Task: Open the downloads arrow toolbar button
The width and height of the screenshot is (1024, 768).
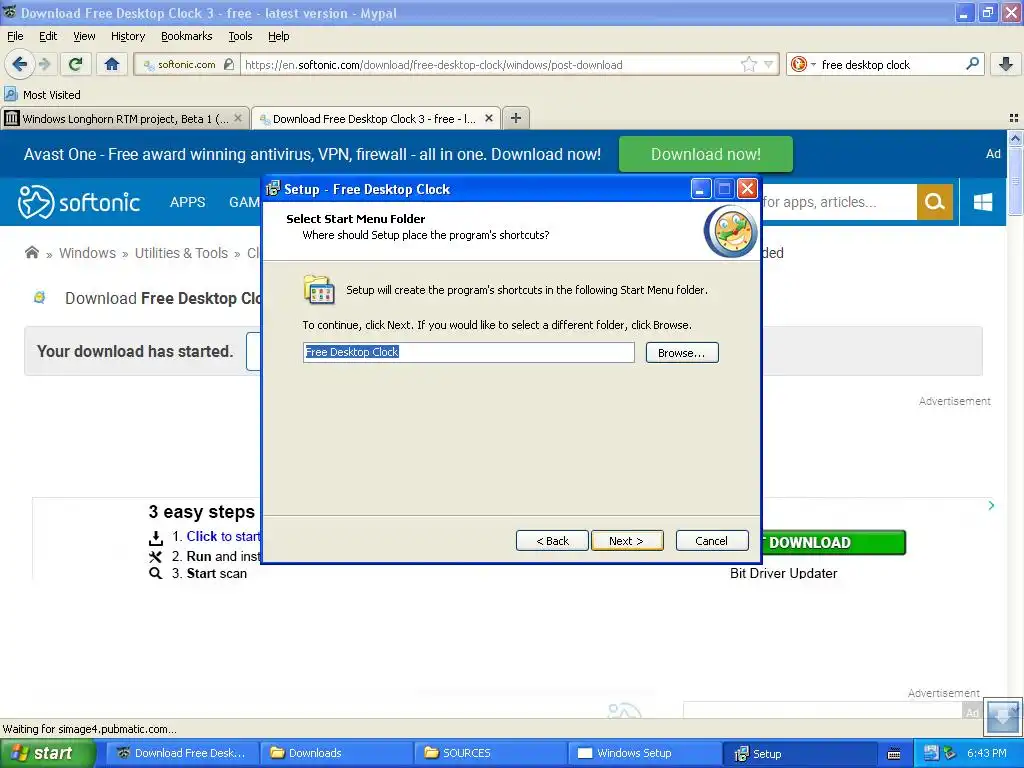Action: 1006,64
